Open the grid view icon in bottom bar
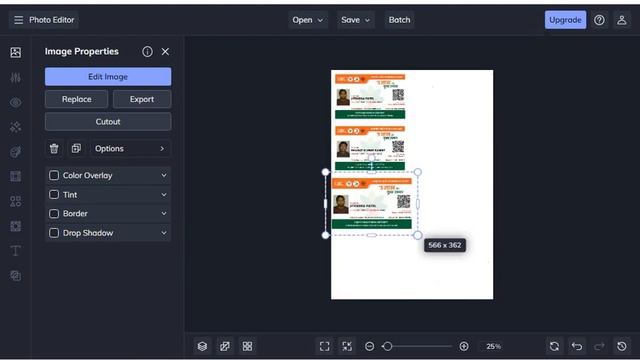 [x=247, y=346]
